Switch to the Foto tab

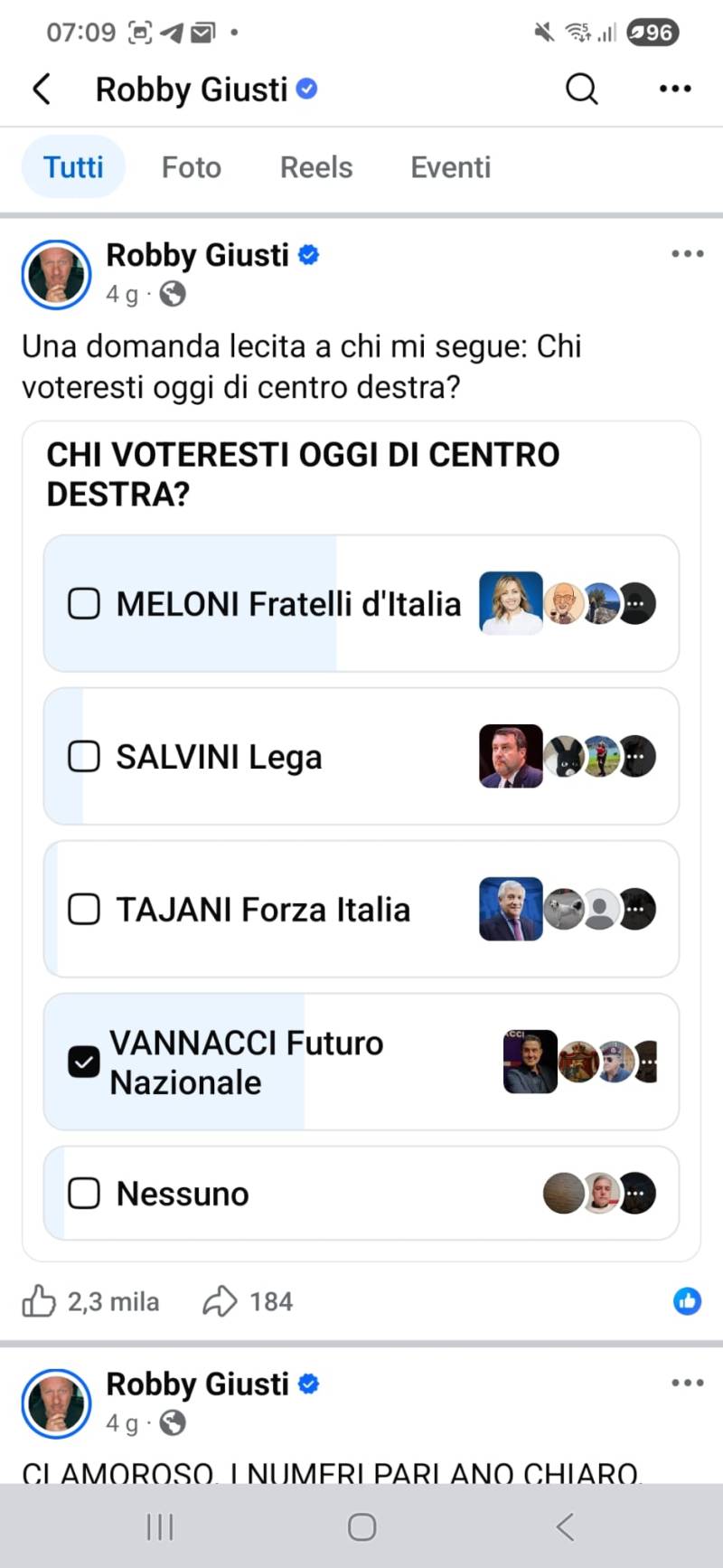[x=191, y=166]
